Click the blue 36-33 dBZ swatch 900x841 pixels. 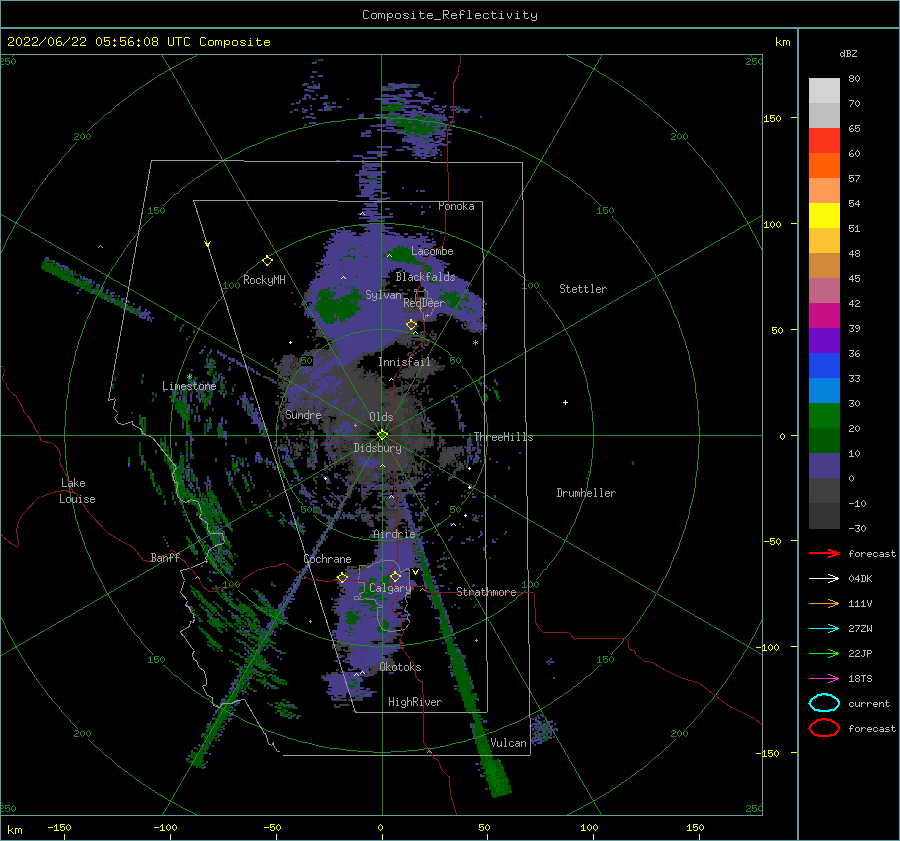pos(824,366)
